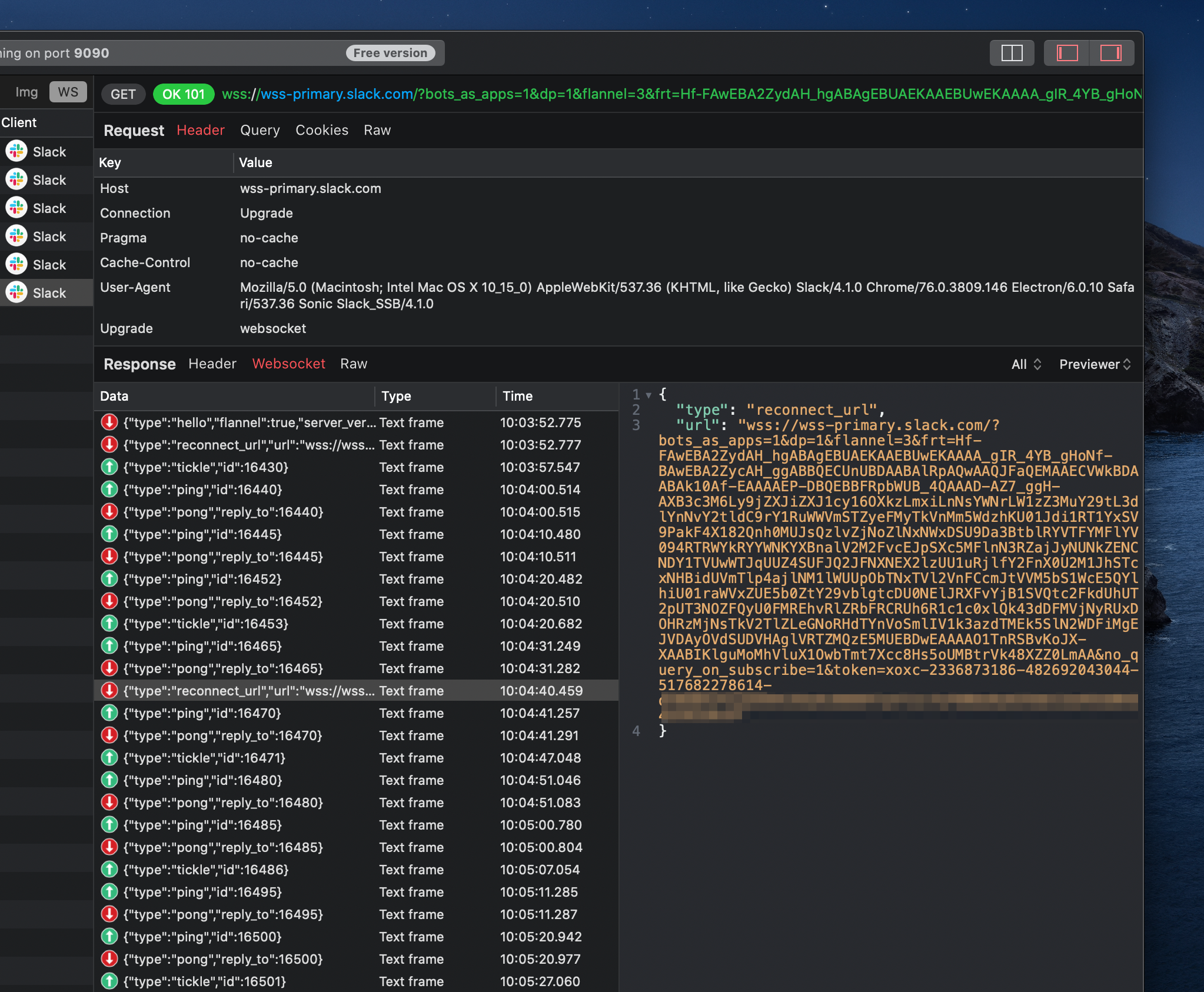Image resolution: width=1204 pixels, height=992 pixels.
Task: Toggle the right sidebar panel icon
Action: coord(1111,53)
